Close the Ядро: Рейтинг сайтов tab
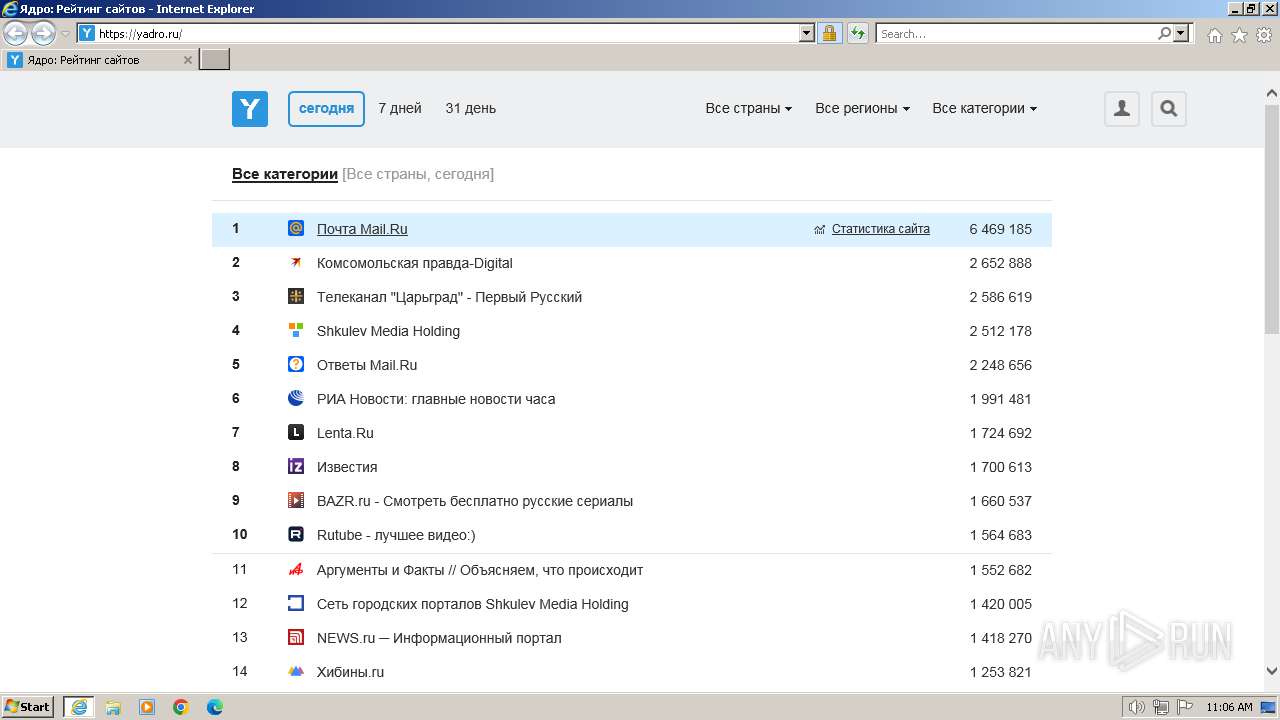Viewport: 1280px width, 720px height. pos(187,60)
